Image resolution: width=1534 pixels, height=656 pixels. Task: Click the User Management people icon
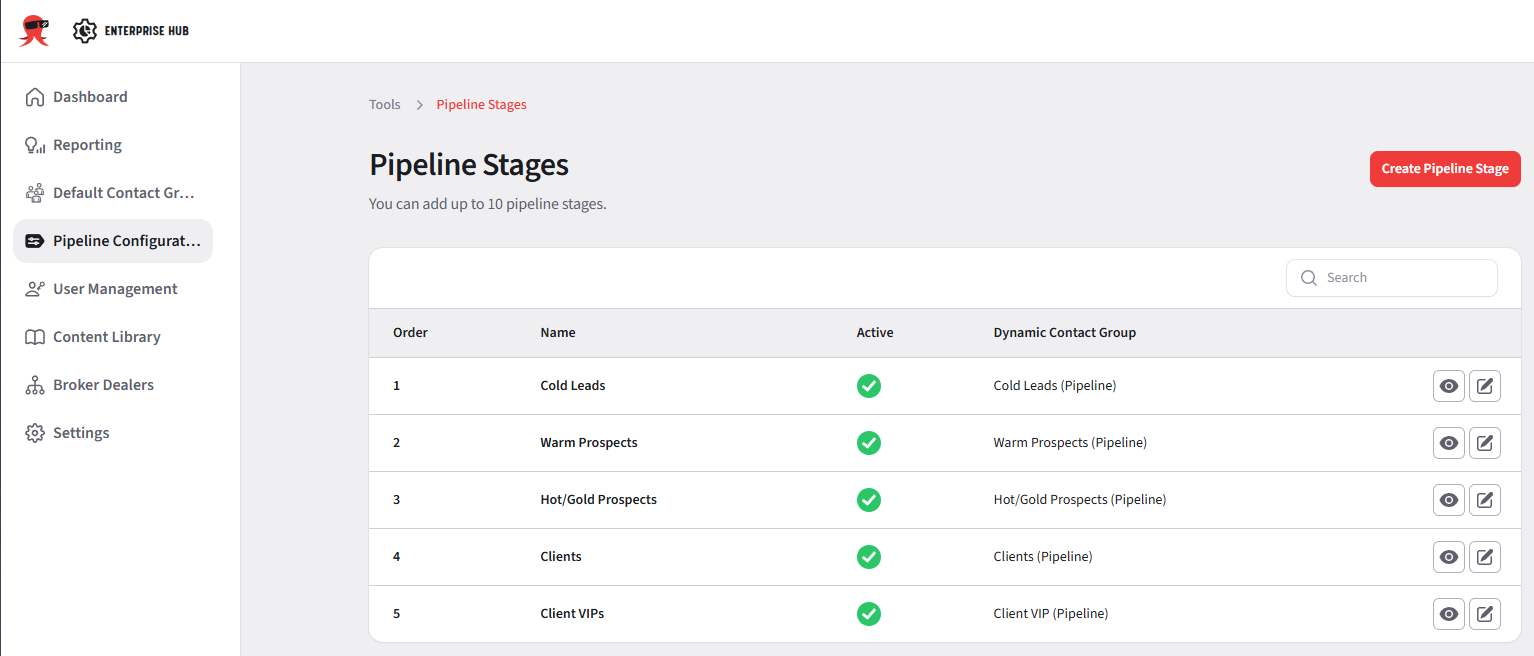pos(35,289)
